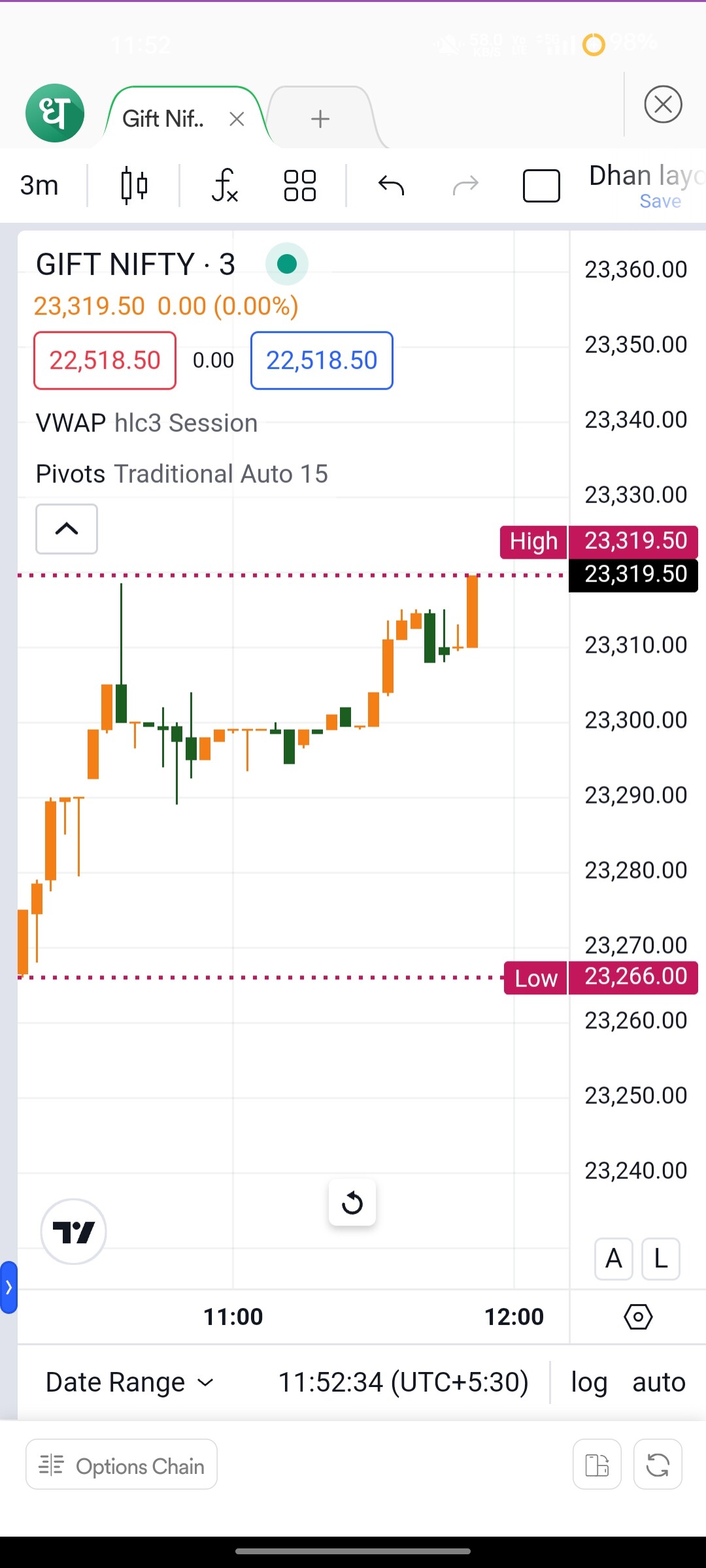Change the 3m timeframe interval

click(x=39, y=186)
